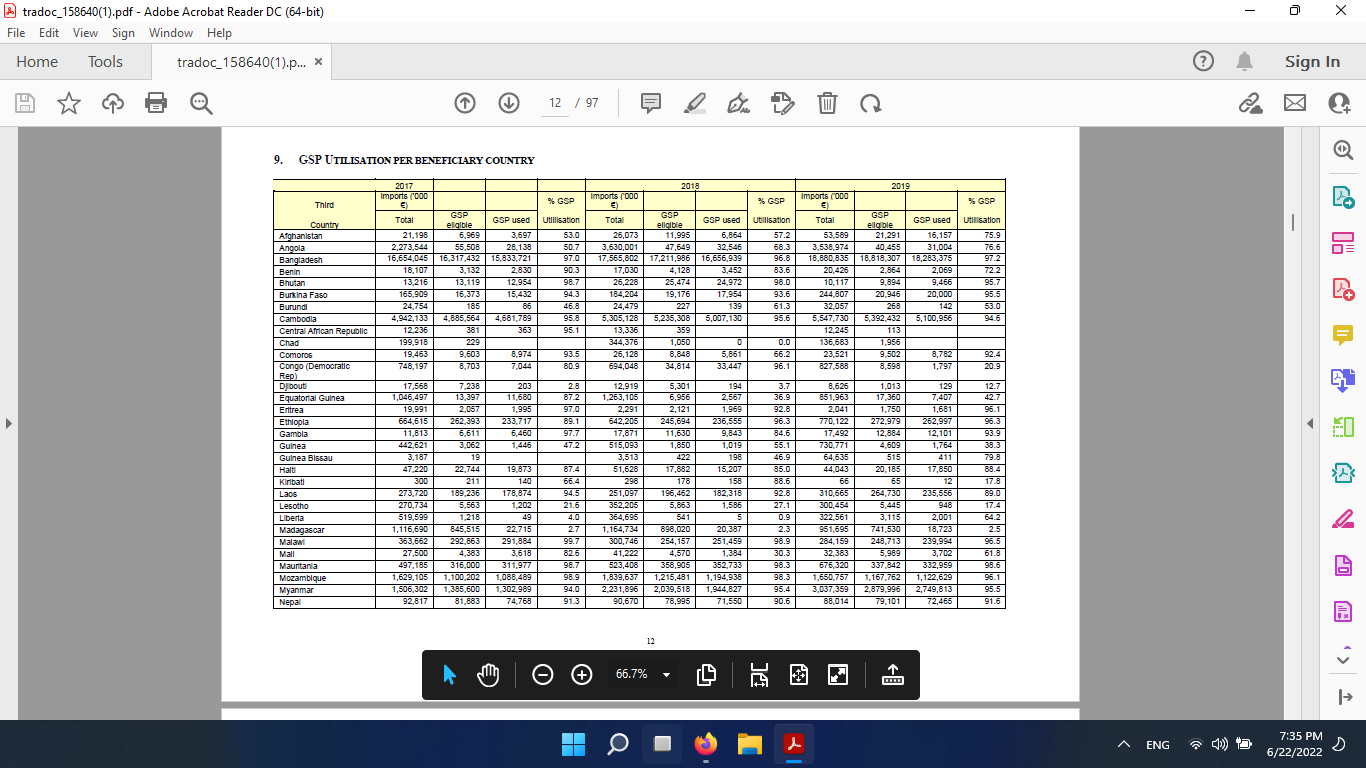Close the tradoc_158640(1).pdf document tab
This screenshot has height=768, width=1366.
click(x=318, y=62)
